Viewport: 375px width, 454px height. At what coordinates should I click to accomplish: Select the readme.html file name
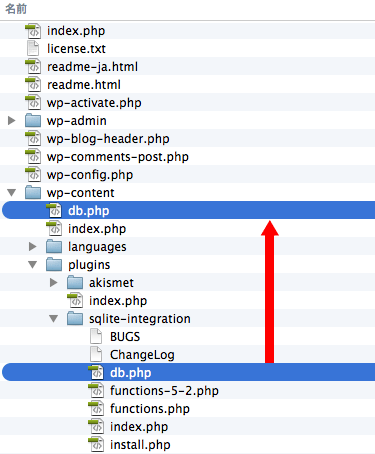coord(84,85)
